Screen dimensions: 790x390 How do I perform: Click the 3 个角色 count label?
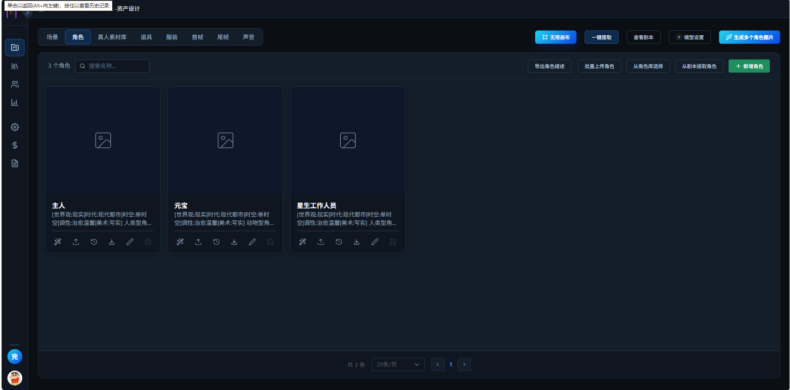coord(59,66)
